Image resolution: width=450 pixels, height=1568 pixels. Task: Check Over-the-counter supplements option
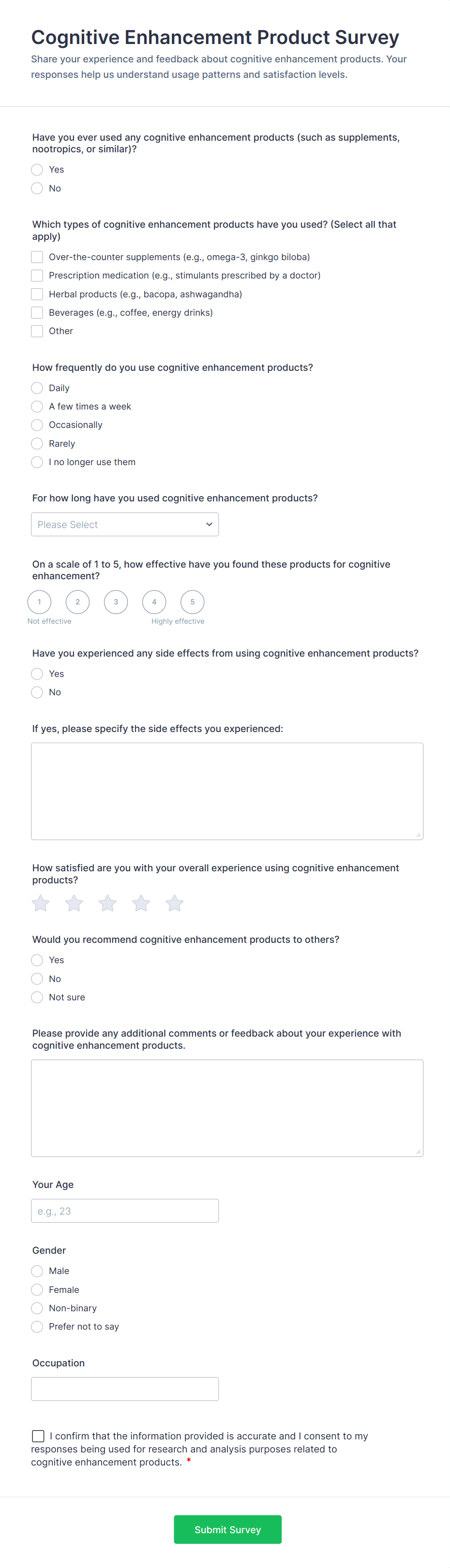37,257
